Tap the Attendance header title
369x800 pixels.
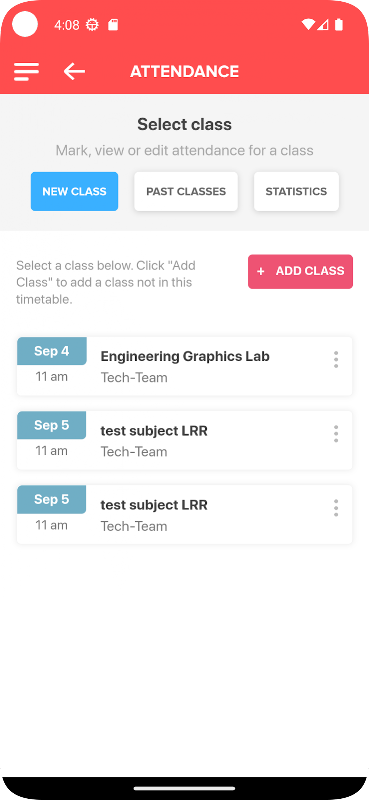pyautogui.click(x=184, y=71)
